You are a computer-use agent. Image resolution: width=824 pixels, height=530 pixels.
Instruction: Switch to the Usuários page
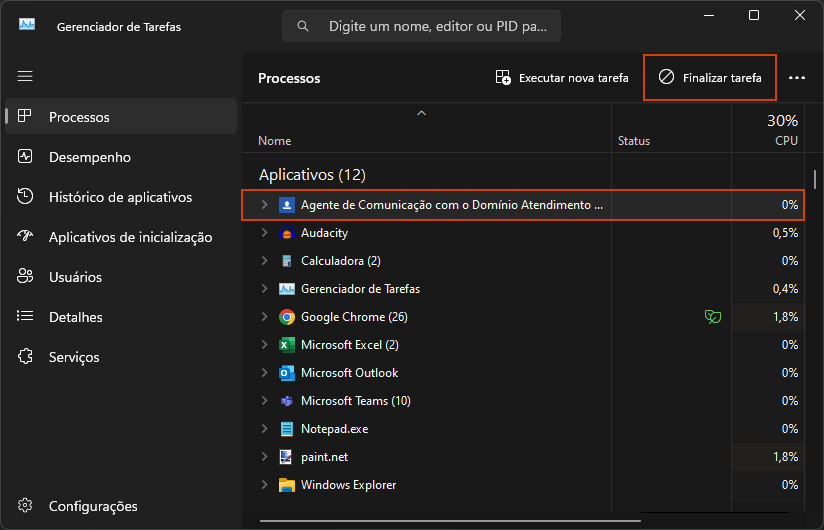pyautogui.click(x=121, y=277)
